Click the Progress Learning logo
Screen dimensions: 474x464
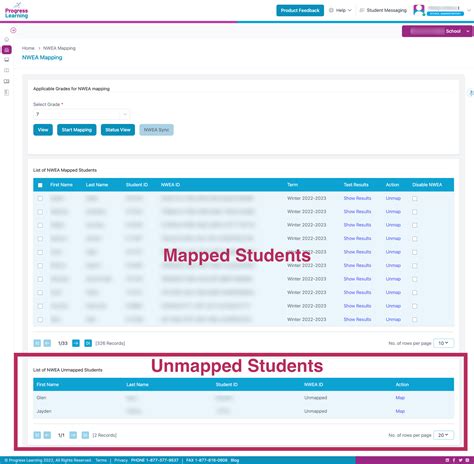pyautogui.click(x=16, y=11)
